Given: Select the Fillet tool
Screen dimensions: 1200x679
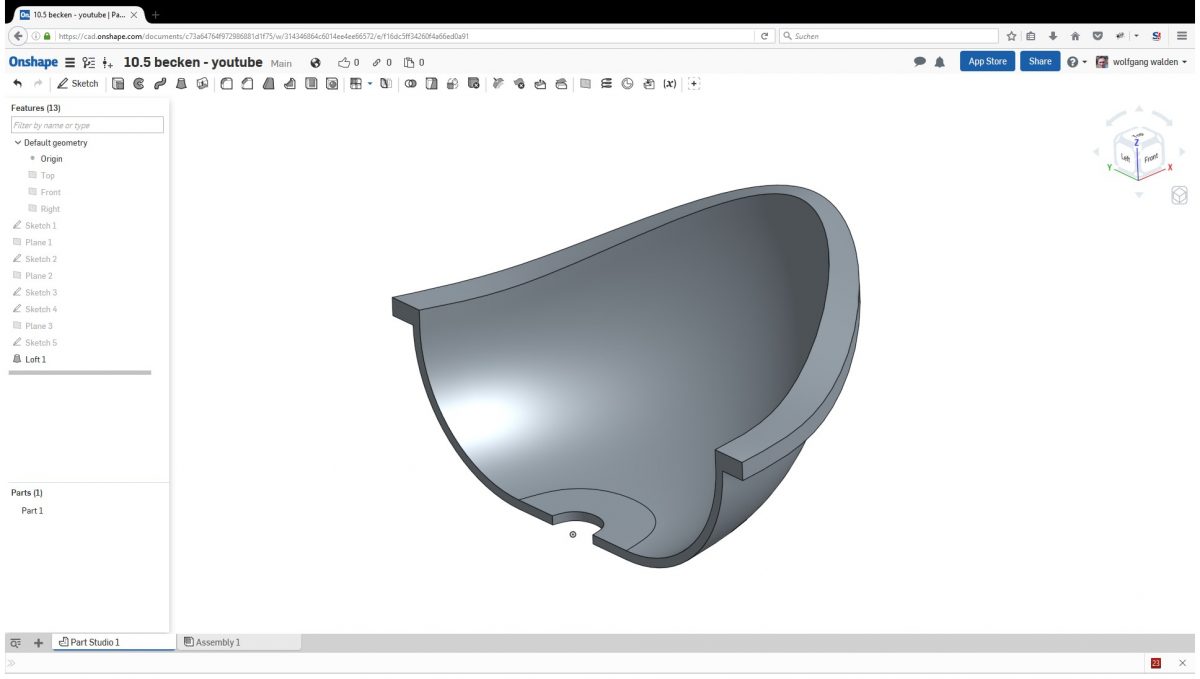Looking at the screenshot, I should [225, 84].
